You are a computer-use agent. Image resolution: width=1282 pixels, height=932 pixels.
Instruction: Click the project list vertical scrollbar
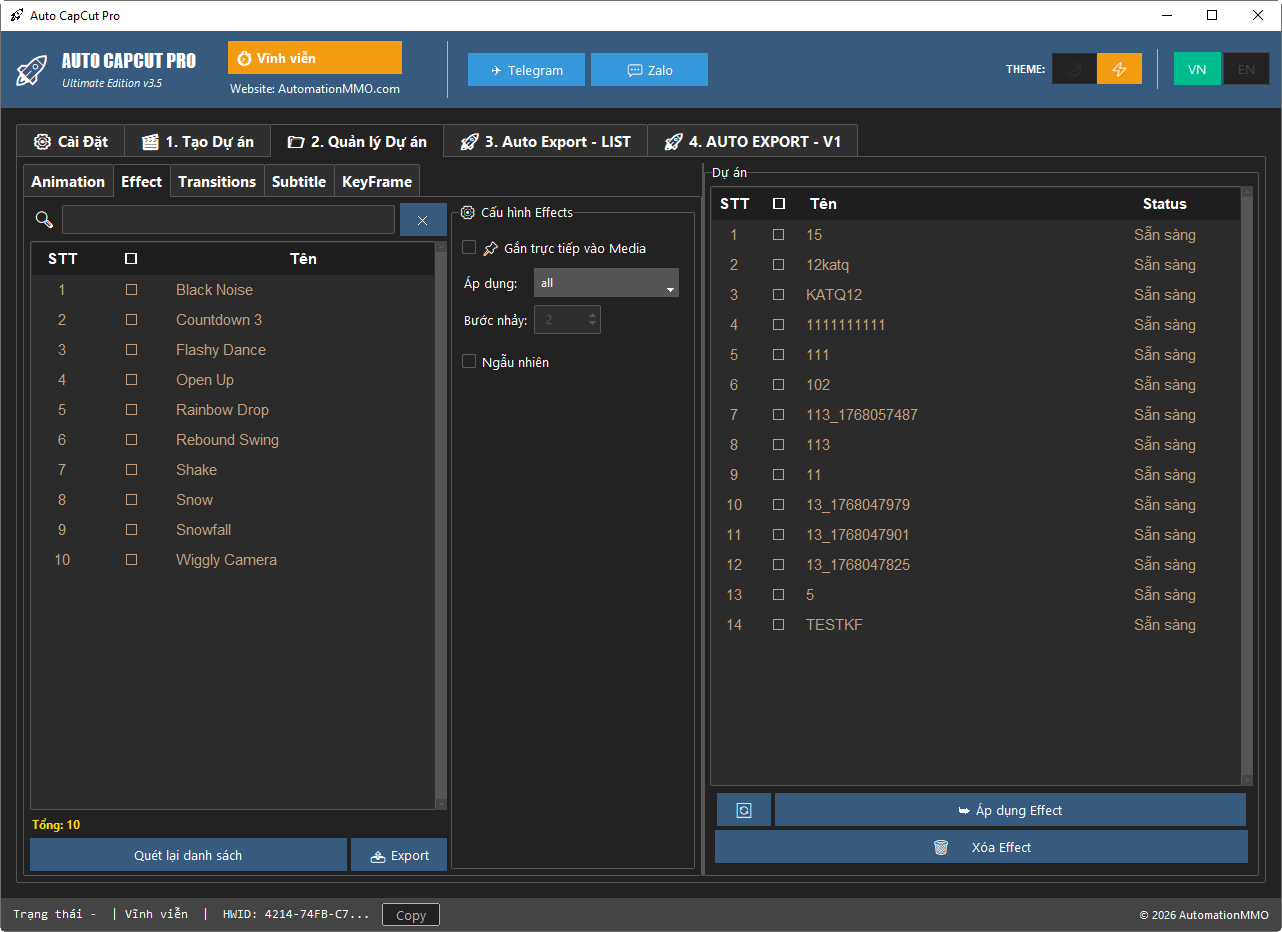tap(1246, 485)
